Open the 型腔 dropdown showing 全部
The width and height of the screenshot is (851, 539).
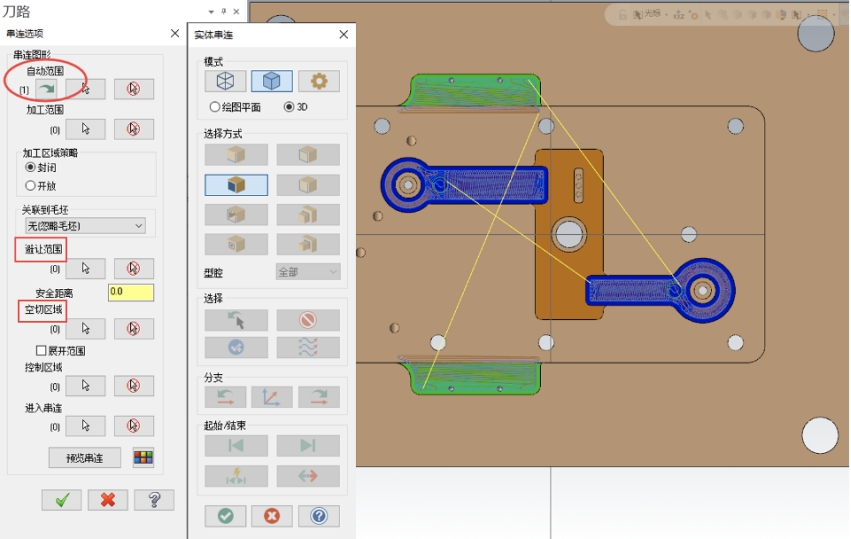coord(308,272)
